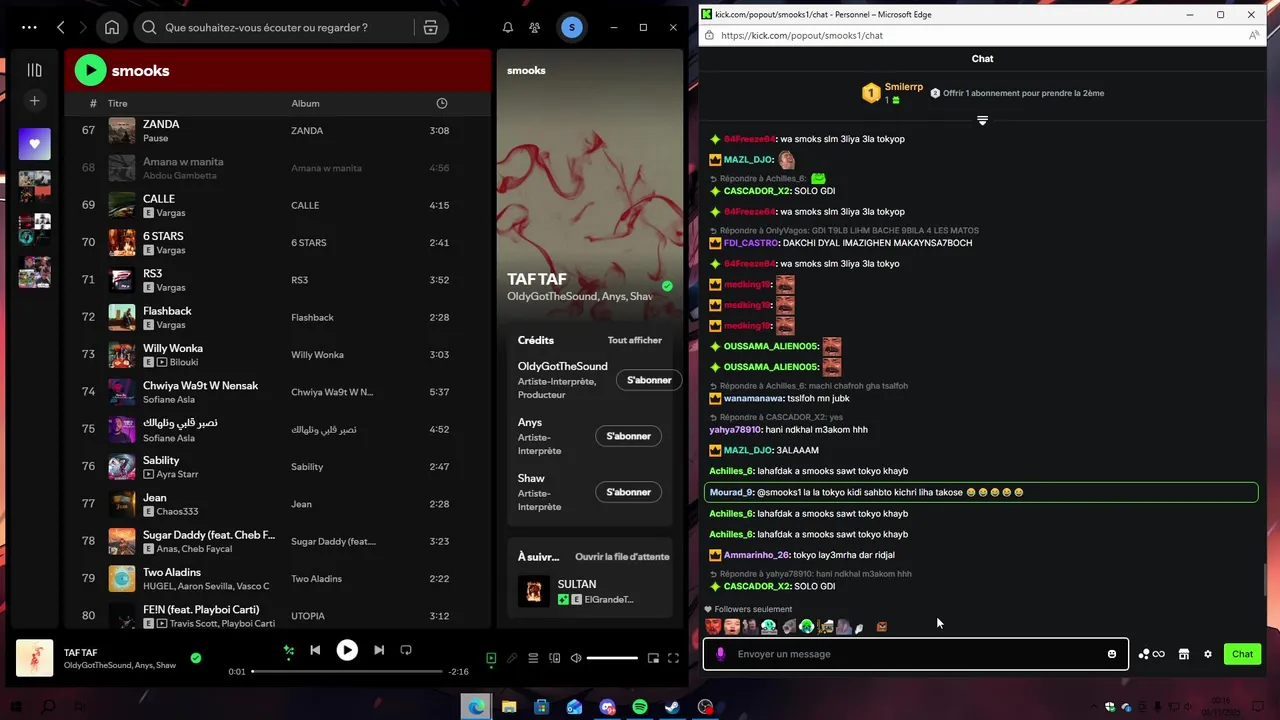This screenshot has height=720, width=1280.
Task: Click username Mourad_9 in highlighted message
Action: click(x=731, y=492)
